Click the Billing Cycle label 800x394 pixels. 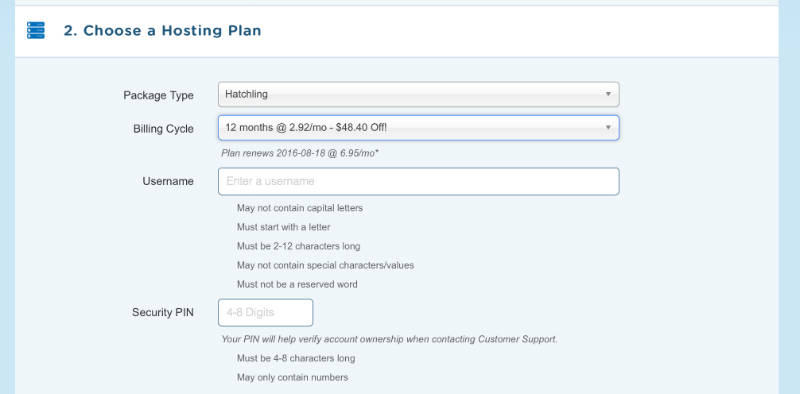(x=163, y=129)
